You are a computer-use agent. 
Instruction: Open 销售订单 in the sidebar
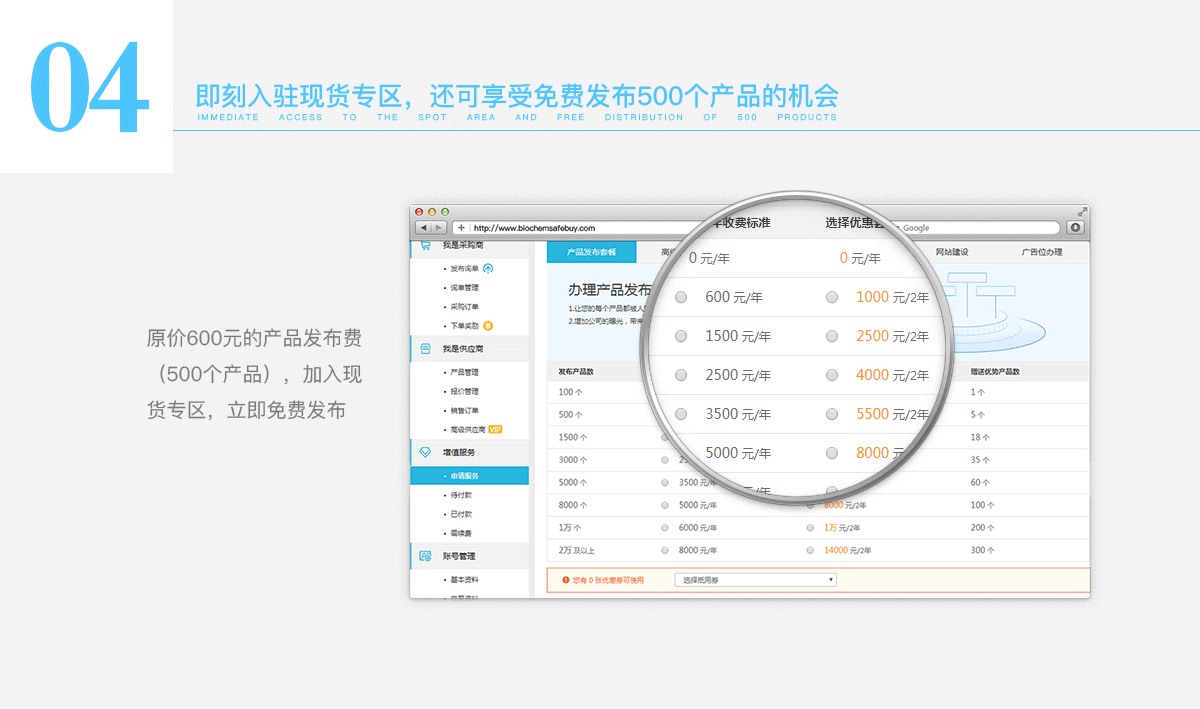point(464,410)
